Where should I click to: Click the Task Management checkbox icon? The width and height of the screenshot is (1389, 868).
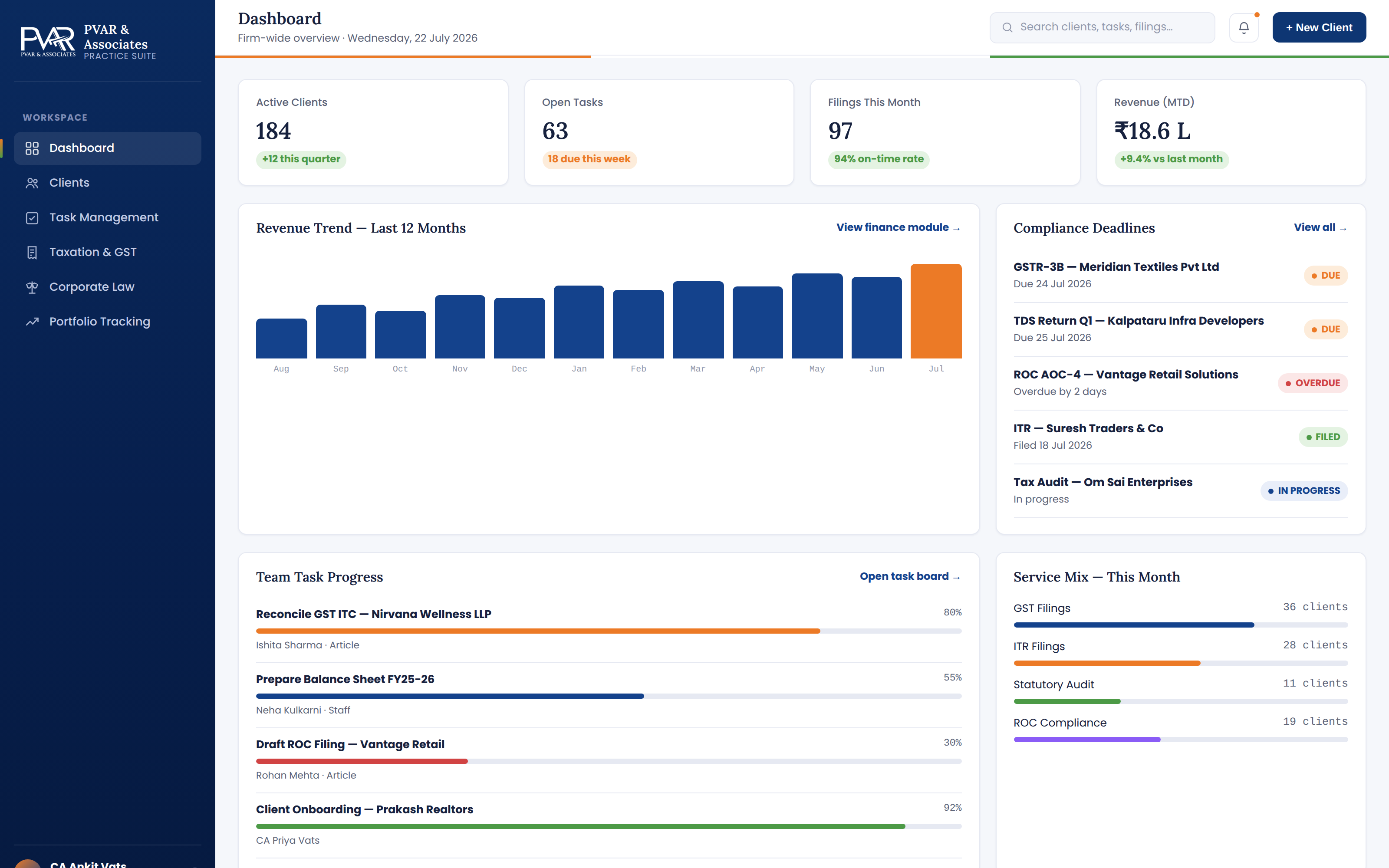pos(32,217)
